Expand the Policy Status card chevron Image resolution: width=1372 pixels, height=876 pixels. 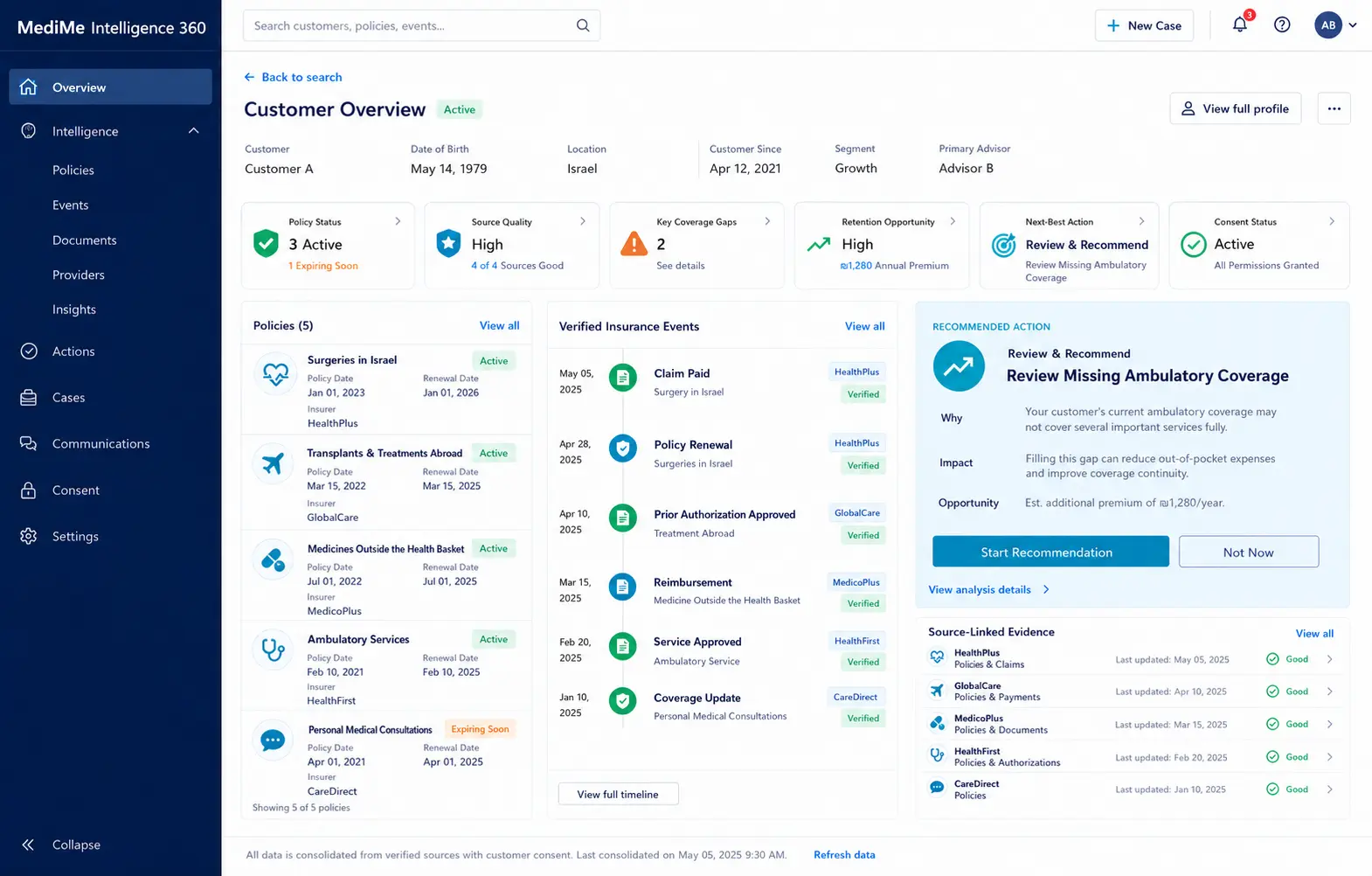point(398,221)
